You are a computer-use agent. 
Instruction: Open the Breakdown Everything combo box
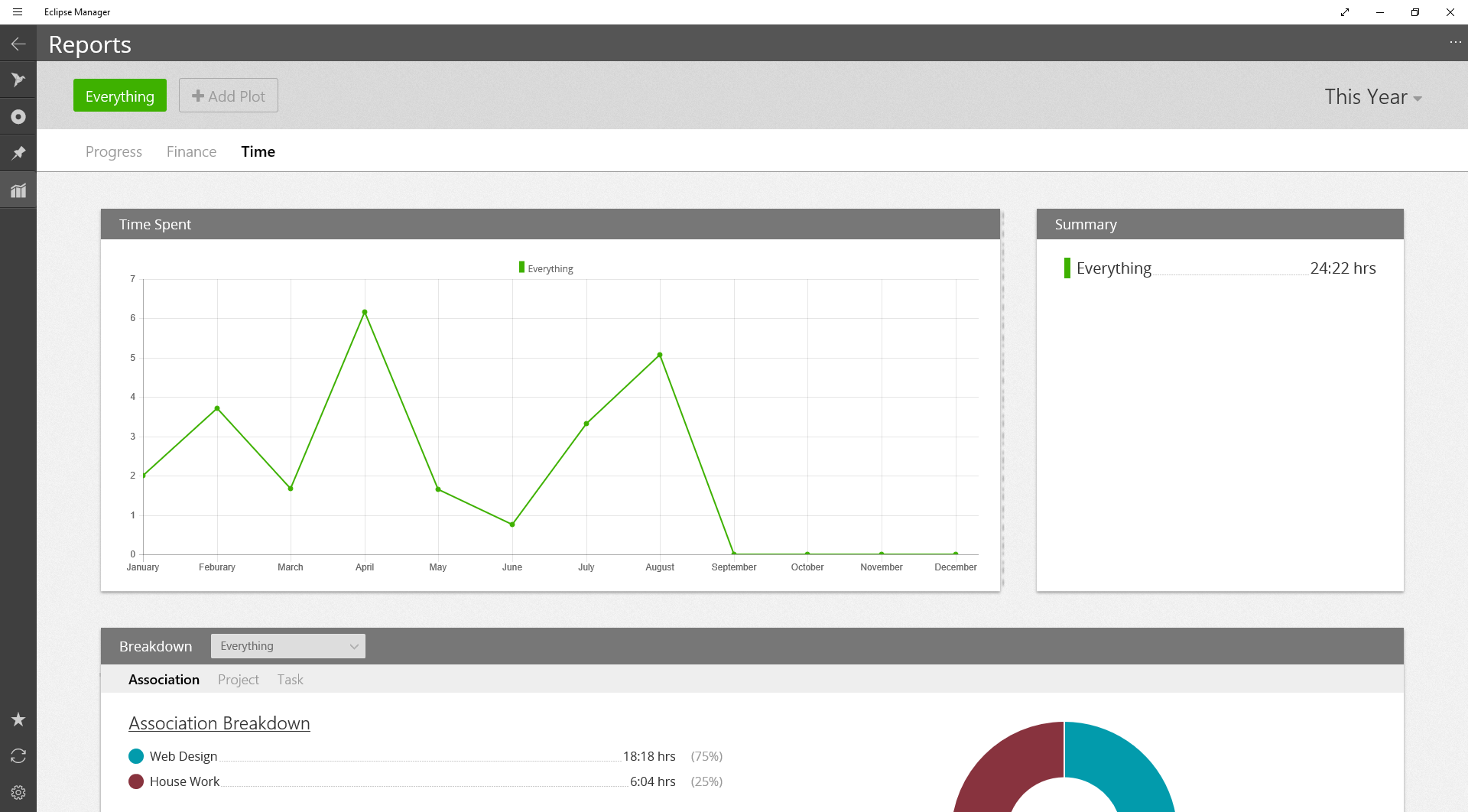pos(288,646)
